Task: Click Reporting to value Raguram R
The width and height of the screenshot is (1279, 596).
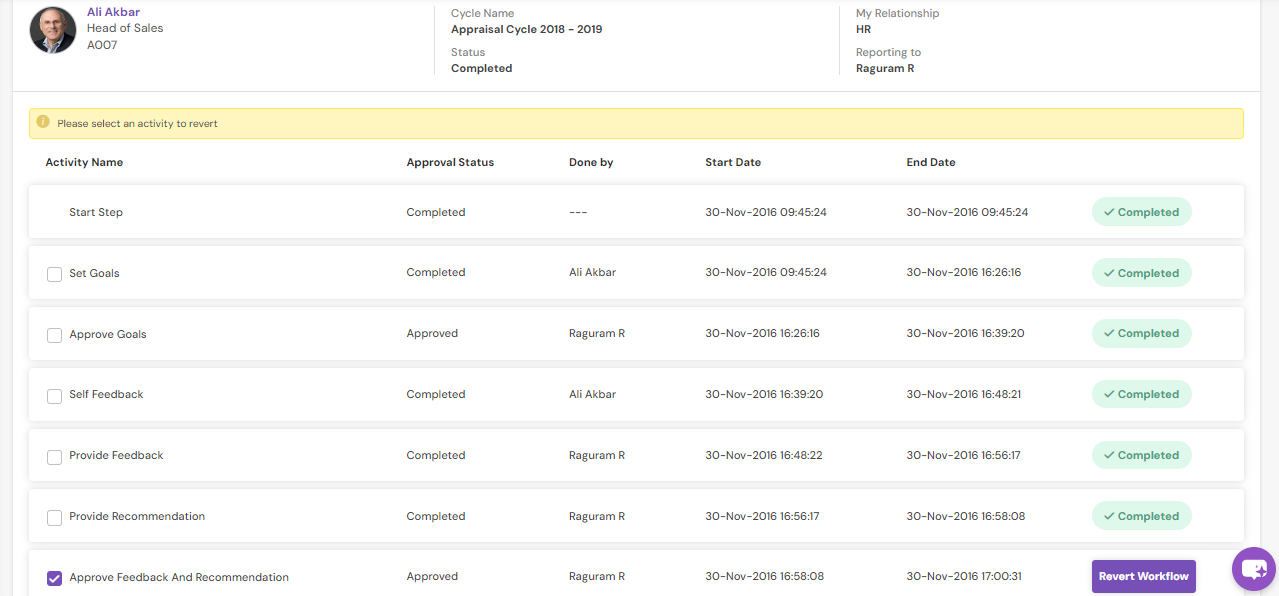Action: (885, 68)
